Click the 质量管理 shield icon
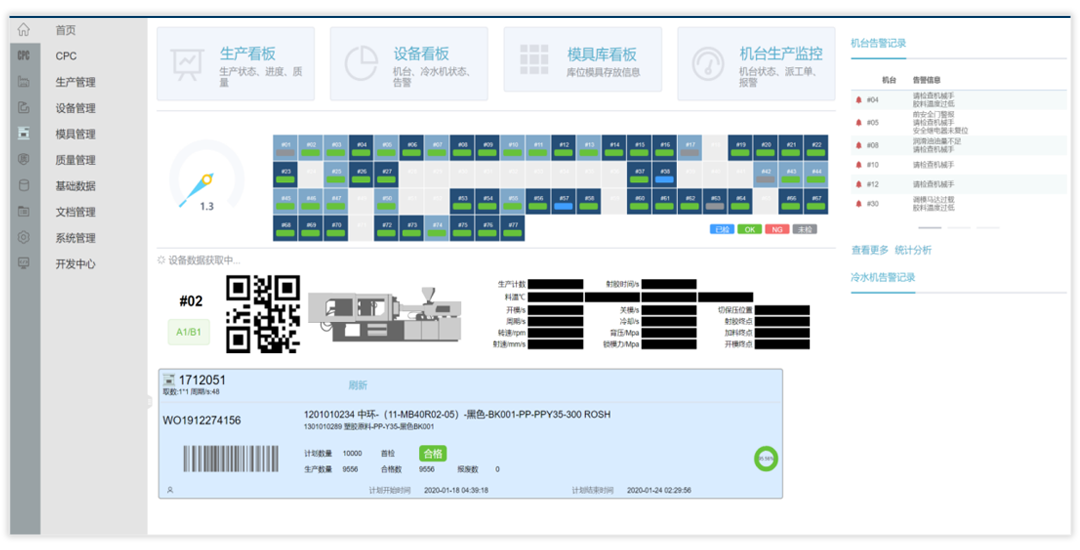This screenshot has height=550, width=1080. (24, 160)
